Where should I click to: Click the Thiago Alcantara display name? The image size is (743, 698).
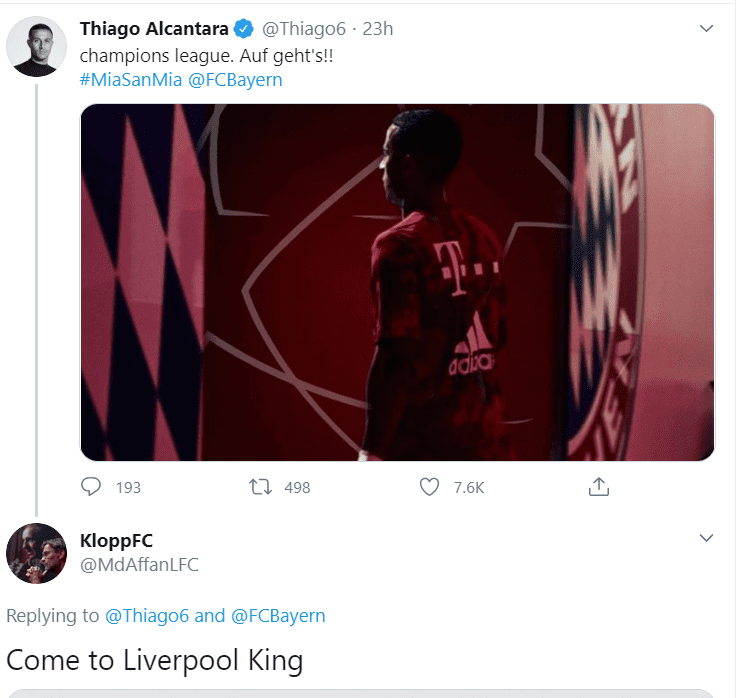tap(153, 29)
